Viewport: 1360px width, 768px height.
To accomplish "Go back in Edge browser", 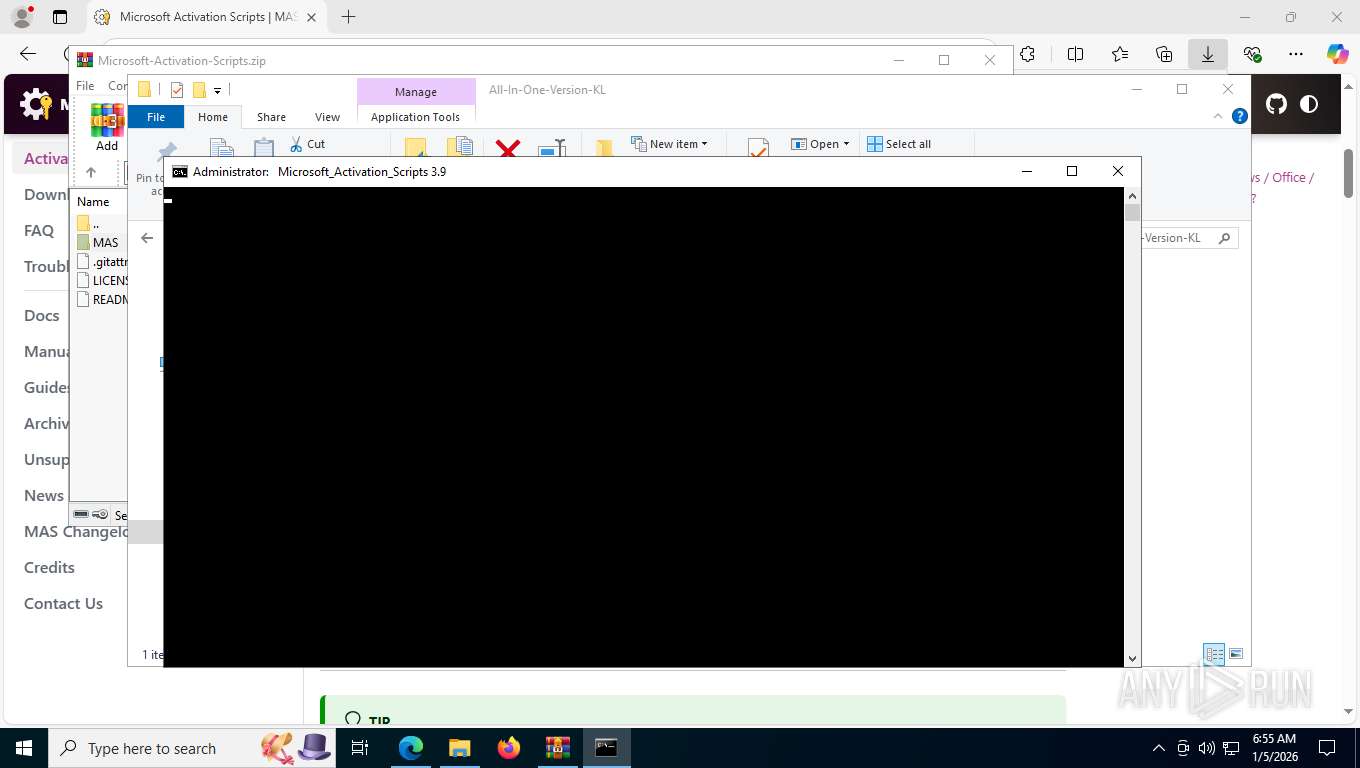I will coord(28,55).
